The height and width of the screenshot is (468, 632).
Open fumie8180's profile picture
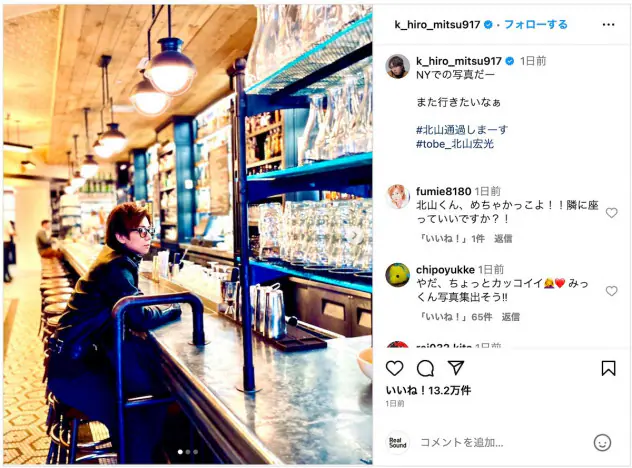click(397, 197)
